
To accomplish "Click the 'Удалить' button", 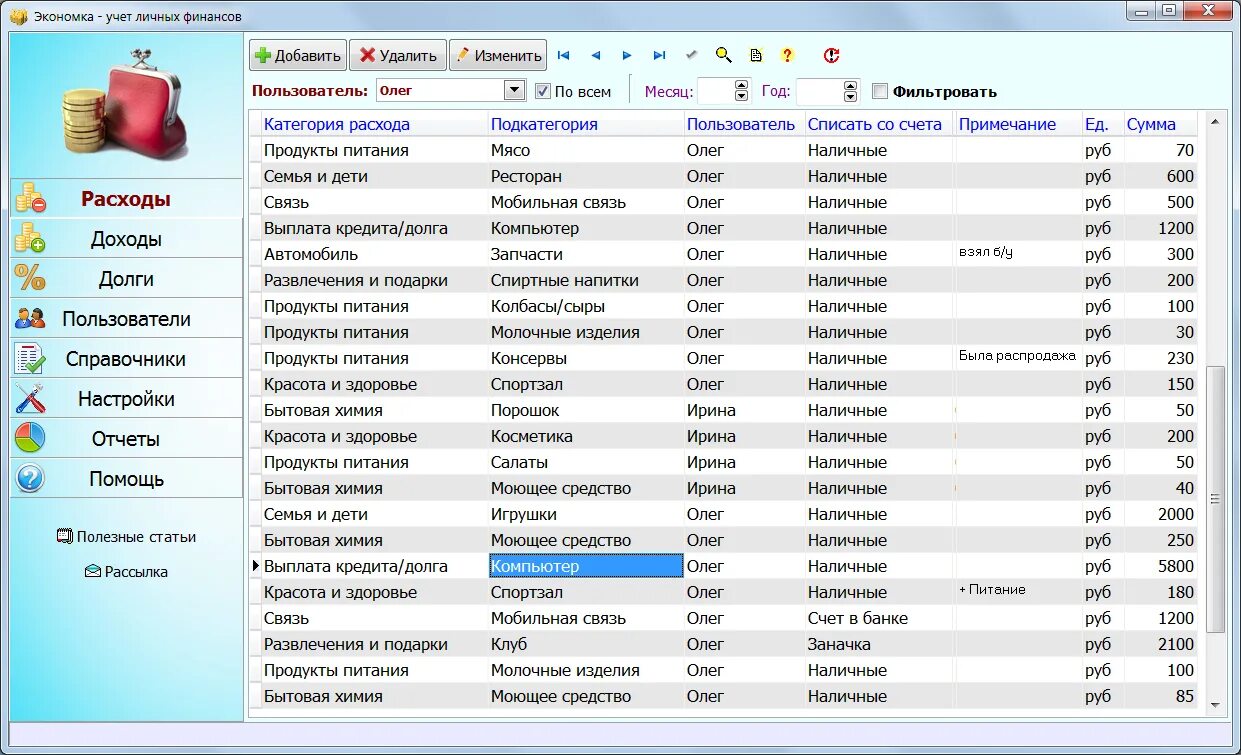I will 398,56.
